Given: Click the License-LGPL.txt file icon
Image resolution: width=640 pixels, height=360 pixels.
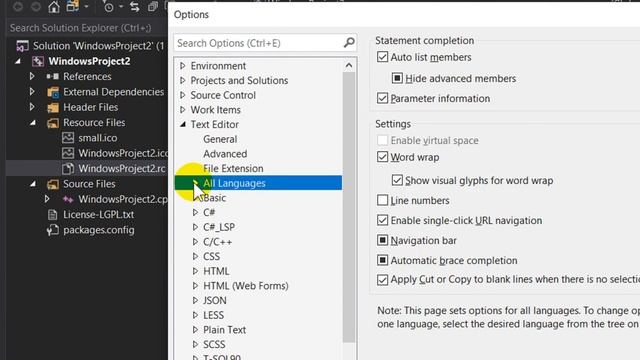Looking at the screenshot, I should point(53,214).
